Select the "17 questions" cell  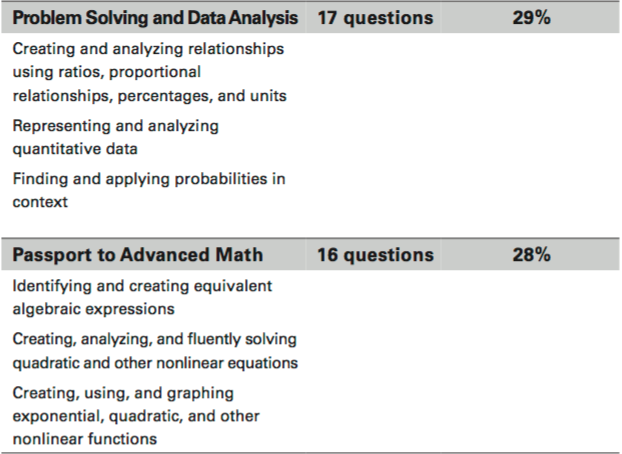pyautogui.click(x=375, y=18)
